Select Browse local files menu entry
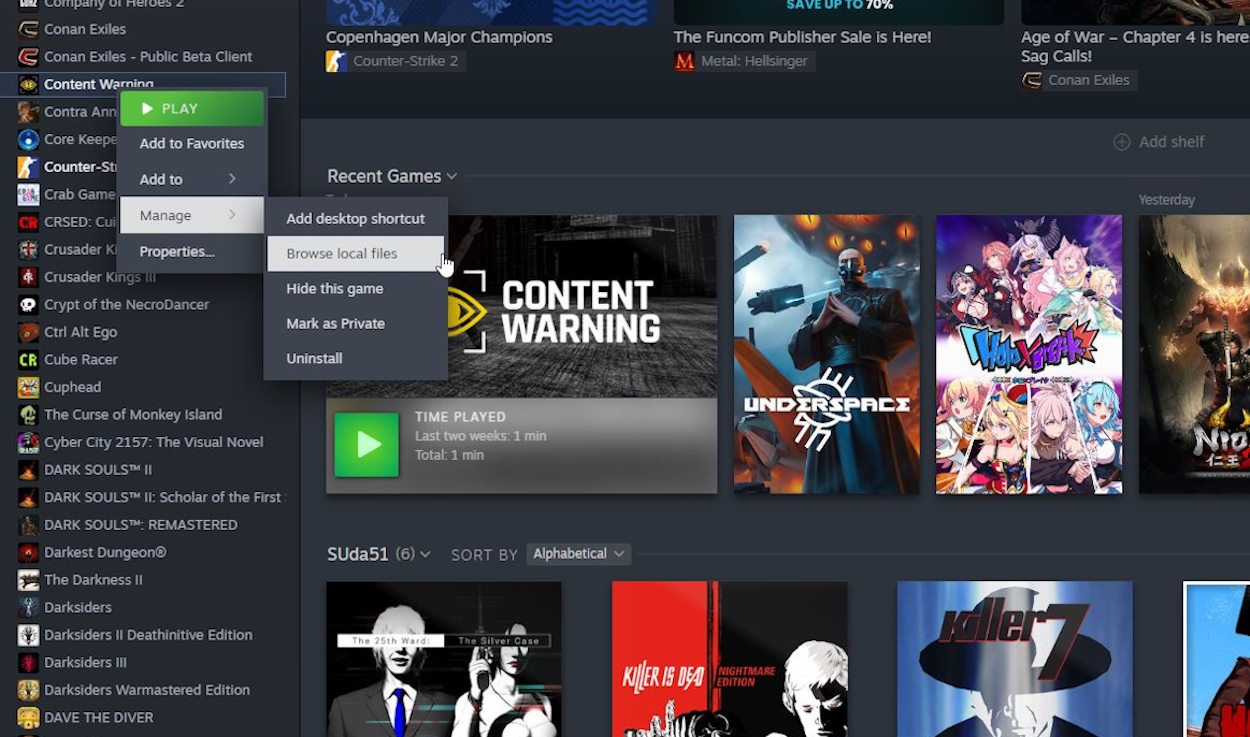 (342, 254)
